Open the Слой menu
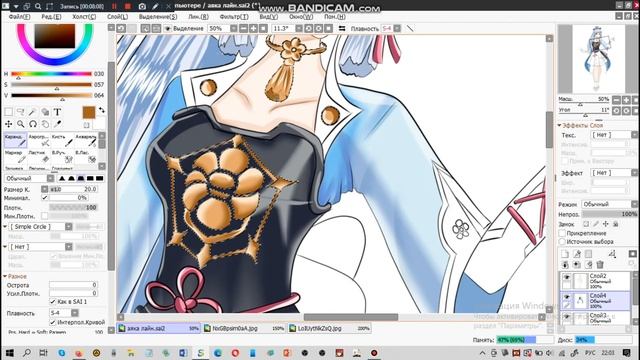 118,17
